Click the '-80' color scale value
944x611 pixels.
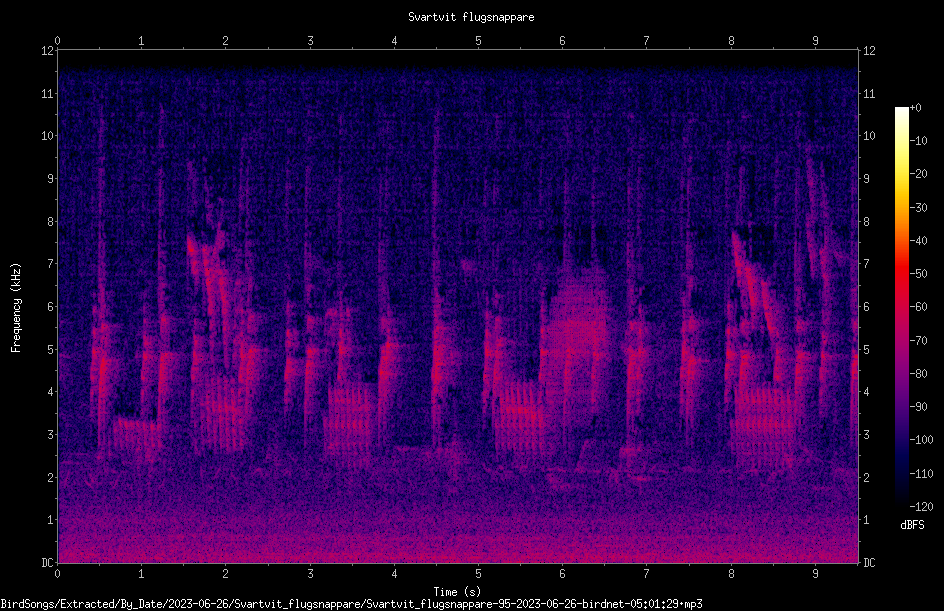pos(918,373)
